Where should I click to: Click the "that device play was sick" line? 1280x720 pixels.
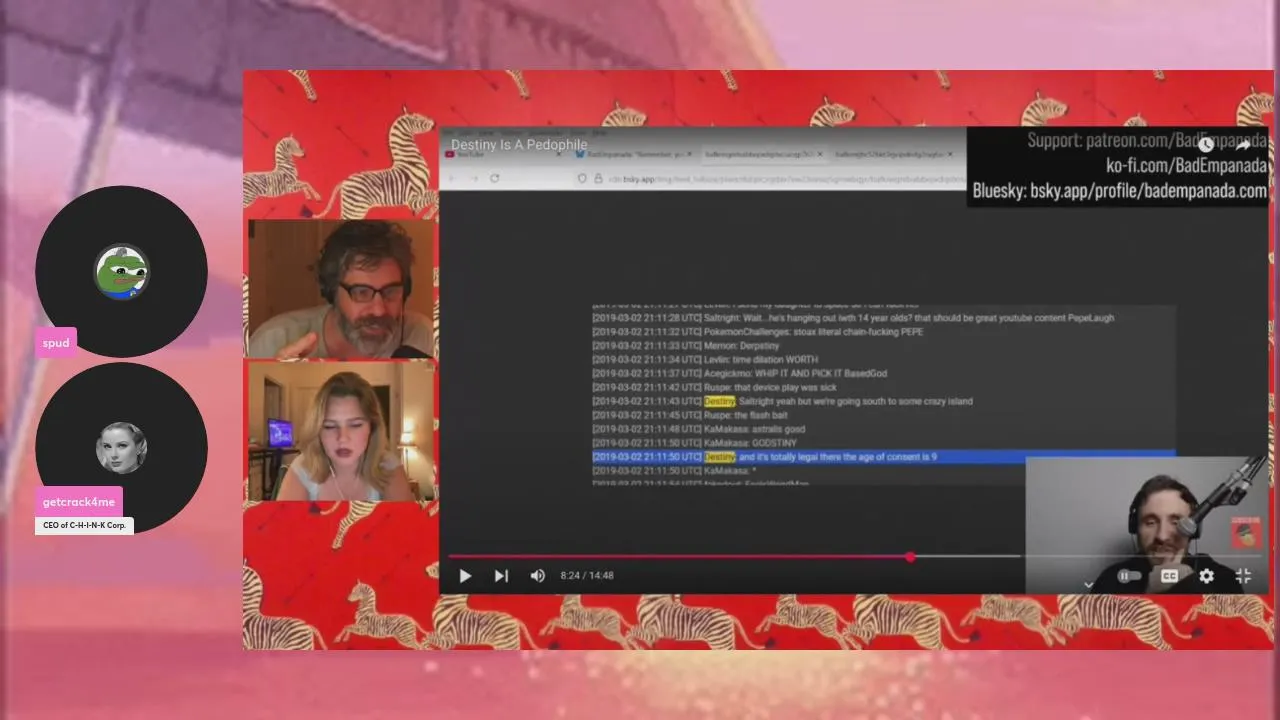(x=714, y=388)
